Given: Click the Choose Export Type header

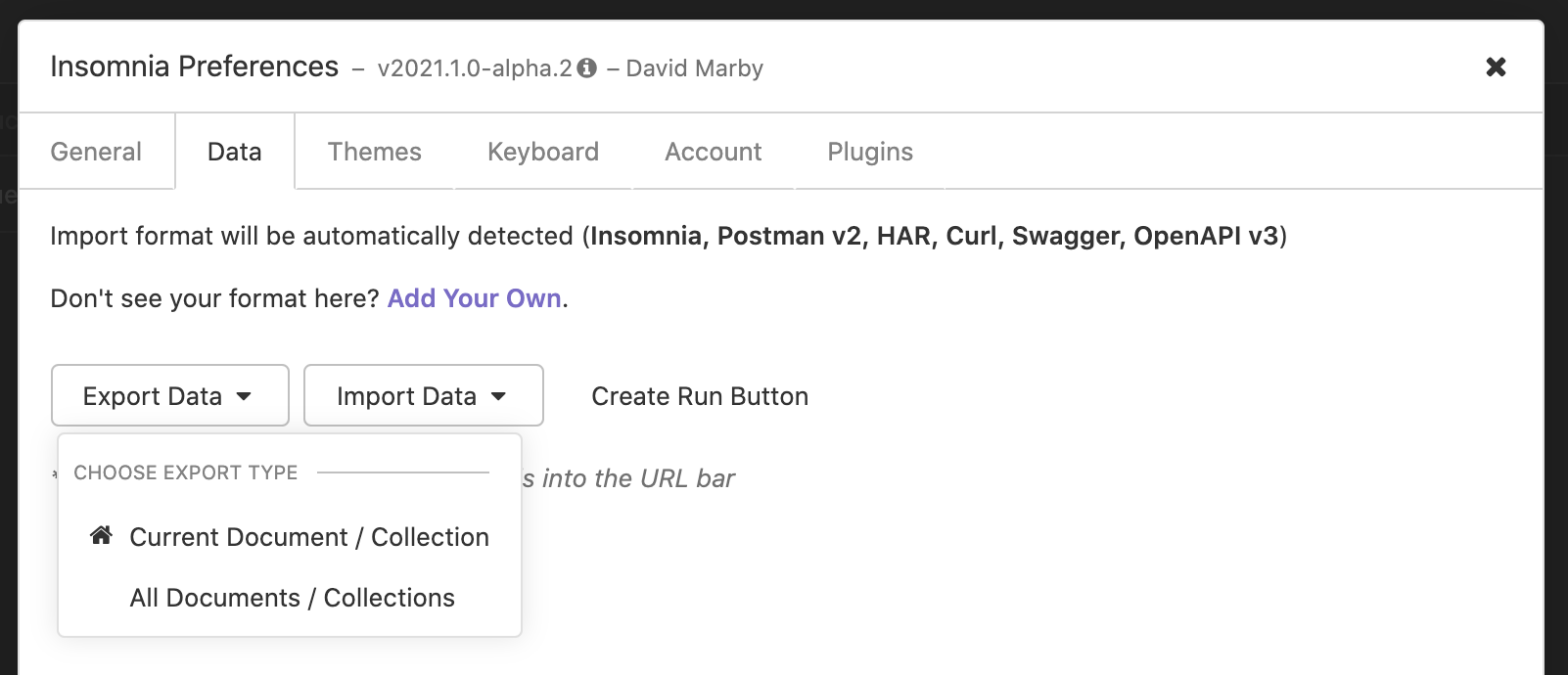Looking at the screenshot, I should pos(186,472).
